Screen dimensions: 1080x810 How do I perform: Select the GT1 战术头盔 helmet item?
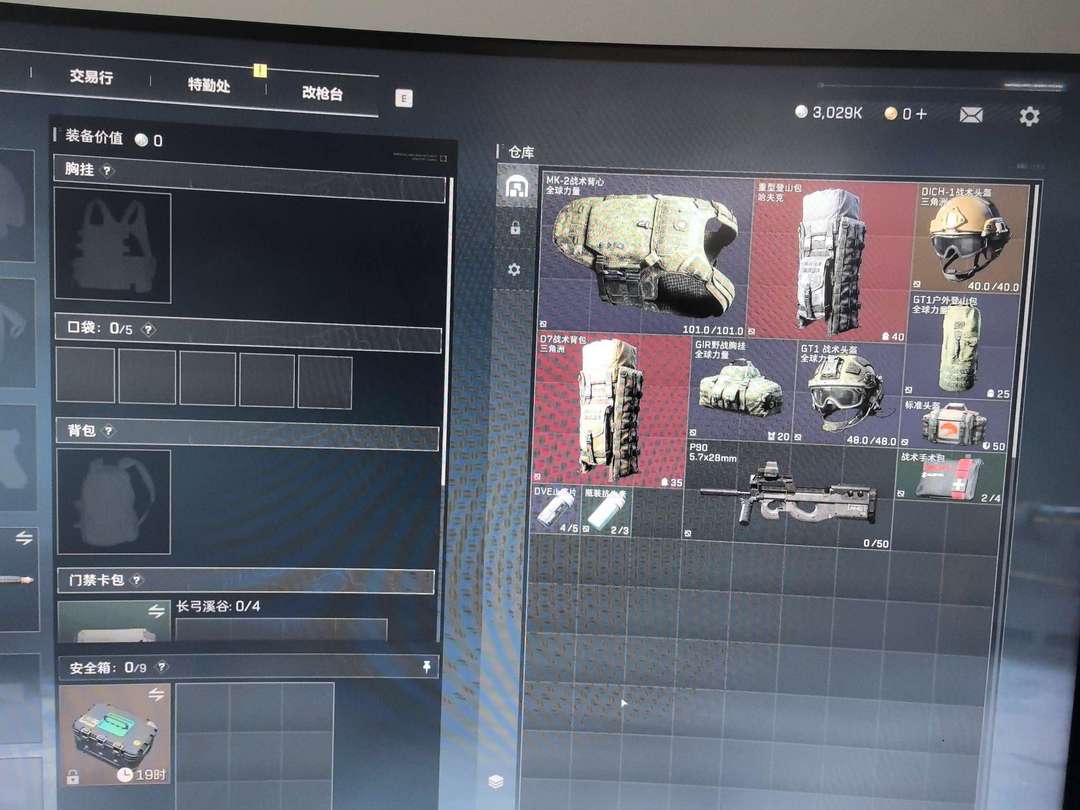tap(847, 394)
